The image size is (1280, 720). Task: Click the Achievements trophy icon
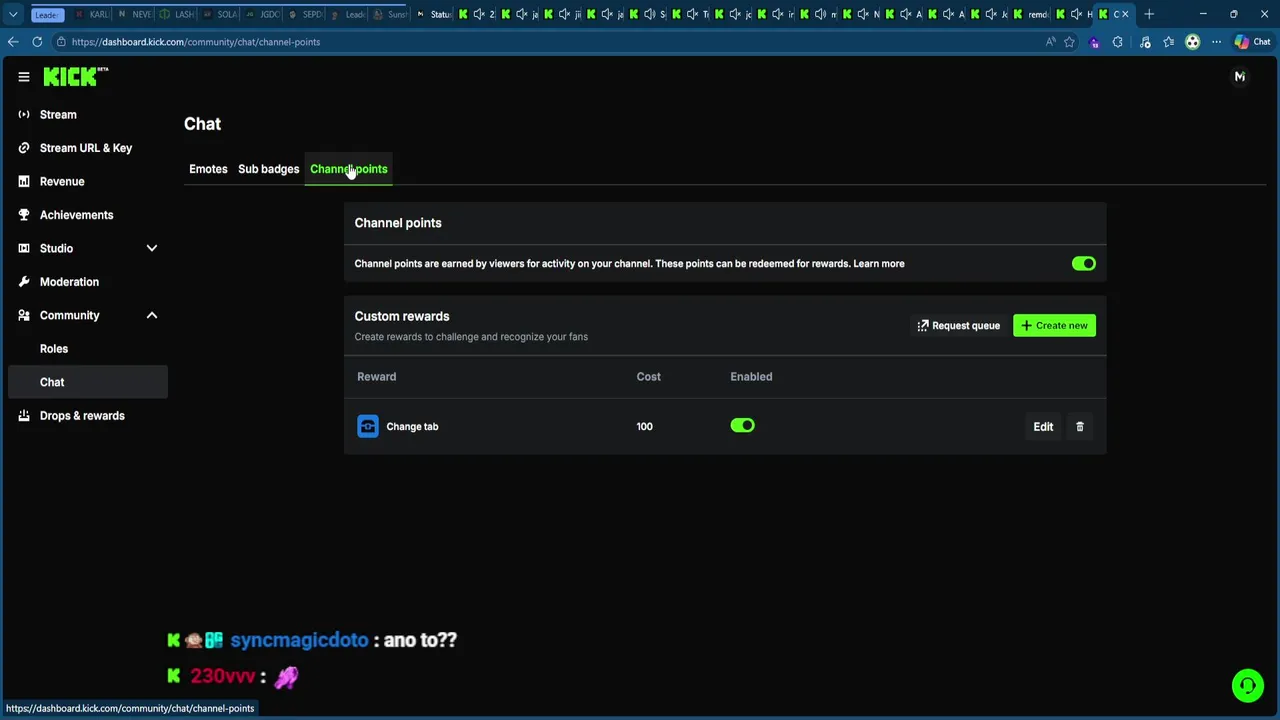(x=24, y=215)
